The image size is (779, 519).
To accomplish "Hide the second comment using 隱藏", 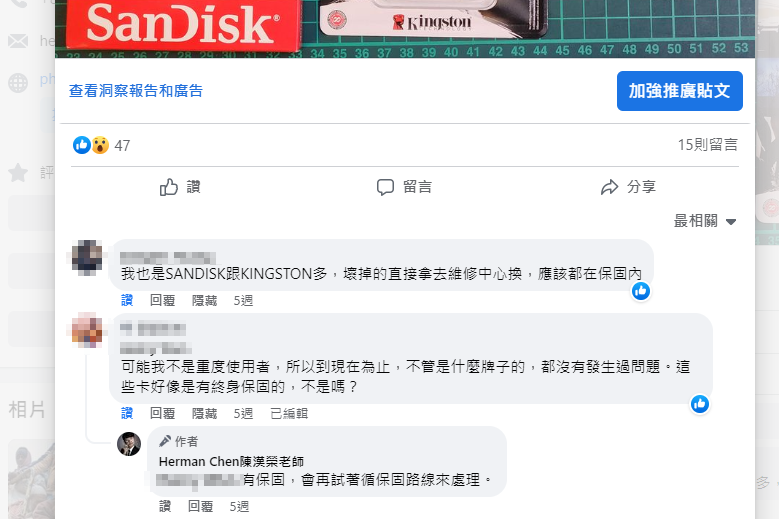I will coord(205,413).
